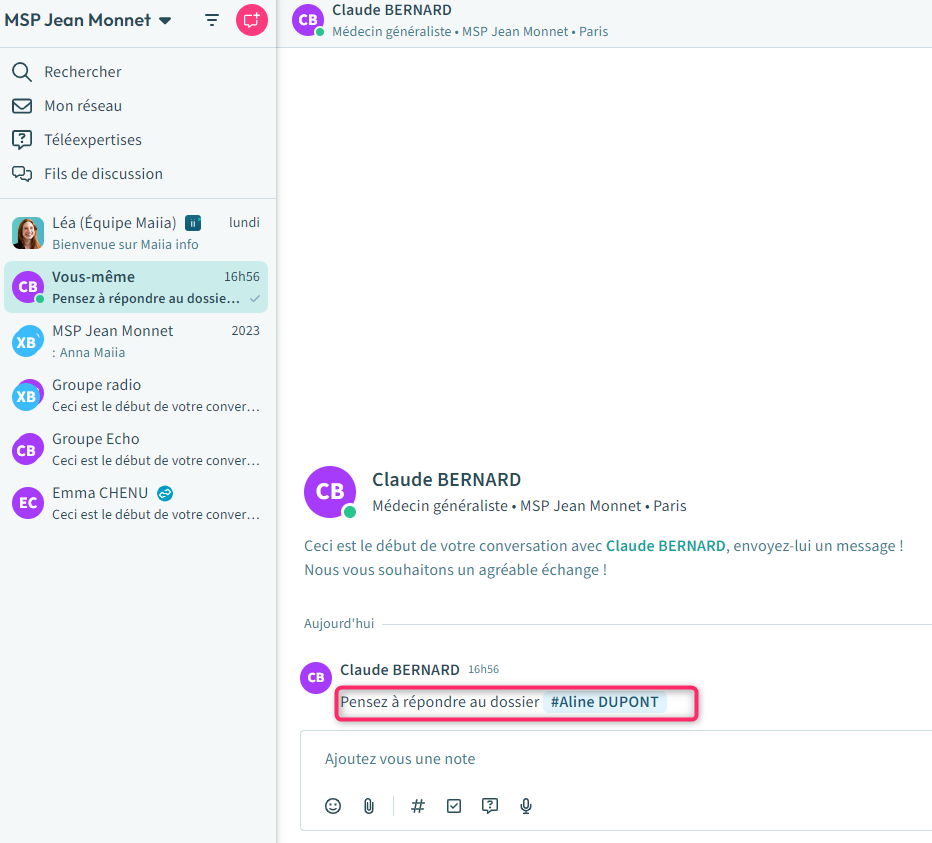Screen dimensions: 932x843
Task: Attach a file with the paperclip icon
Action: pyautogui.click(x=368, y=806)
